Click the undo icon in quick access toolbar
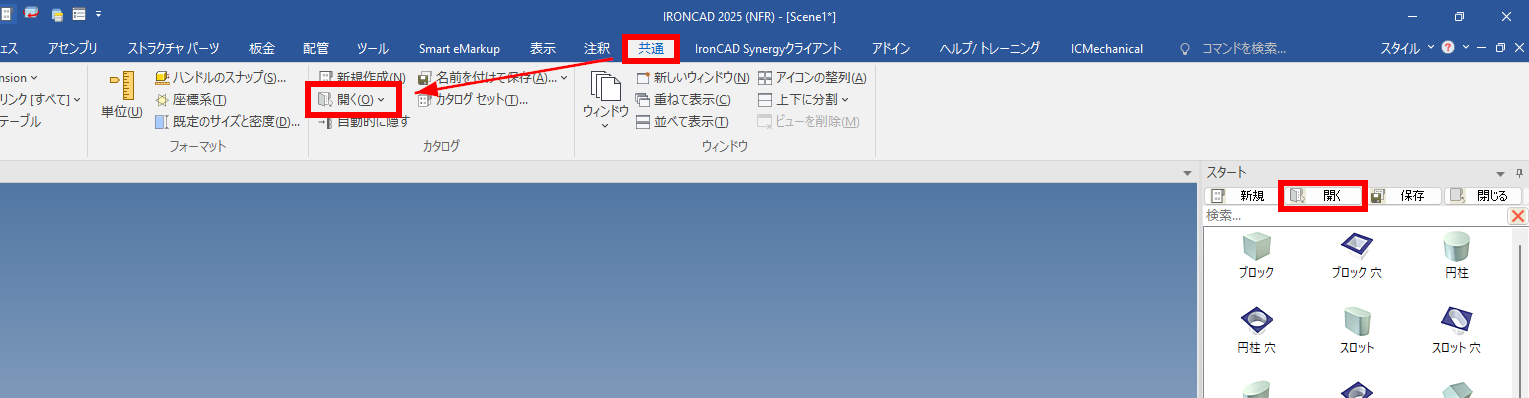Image resolution: width=1529 pixels, height=398 pixels. pyautogui.click(x=33, y=14)
